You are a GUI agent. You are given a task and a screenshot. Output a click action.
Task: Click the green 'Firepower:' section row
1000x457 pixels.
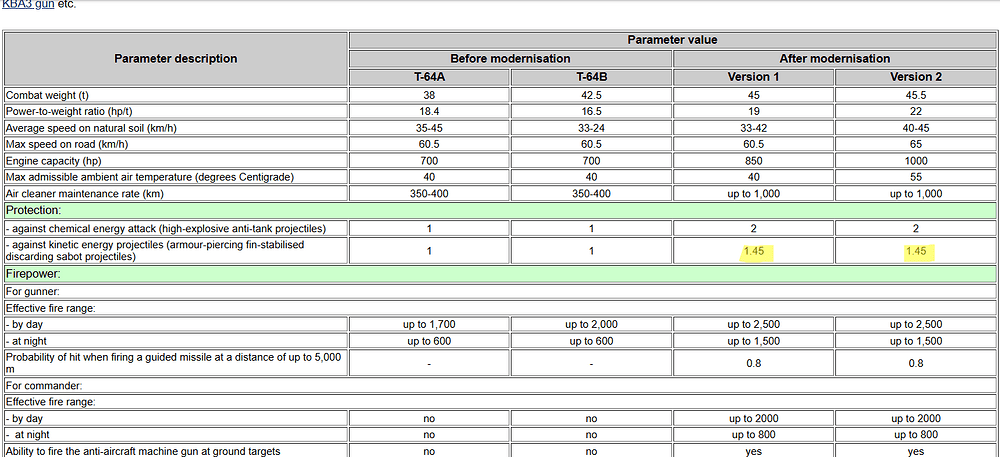pos(33,273)
